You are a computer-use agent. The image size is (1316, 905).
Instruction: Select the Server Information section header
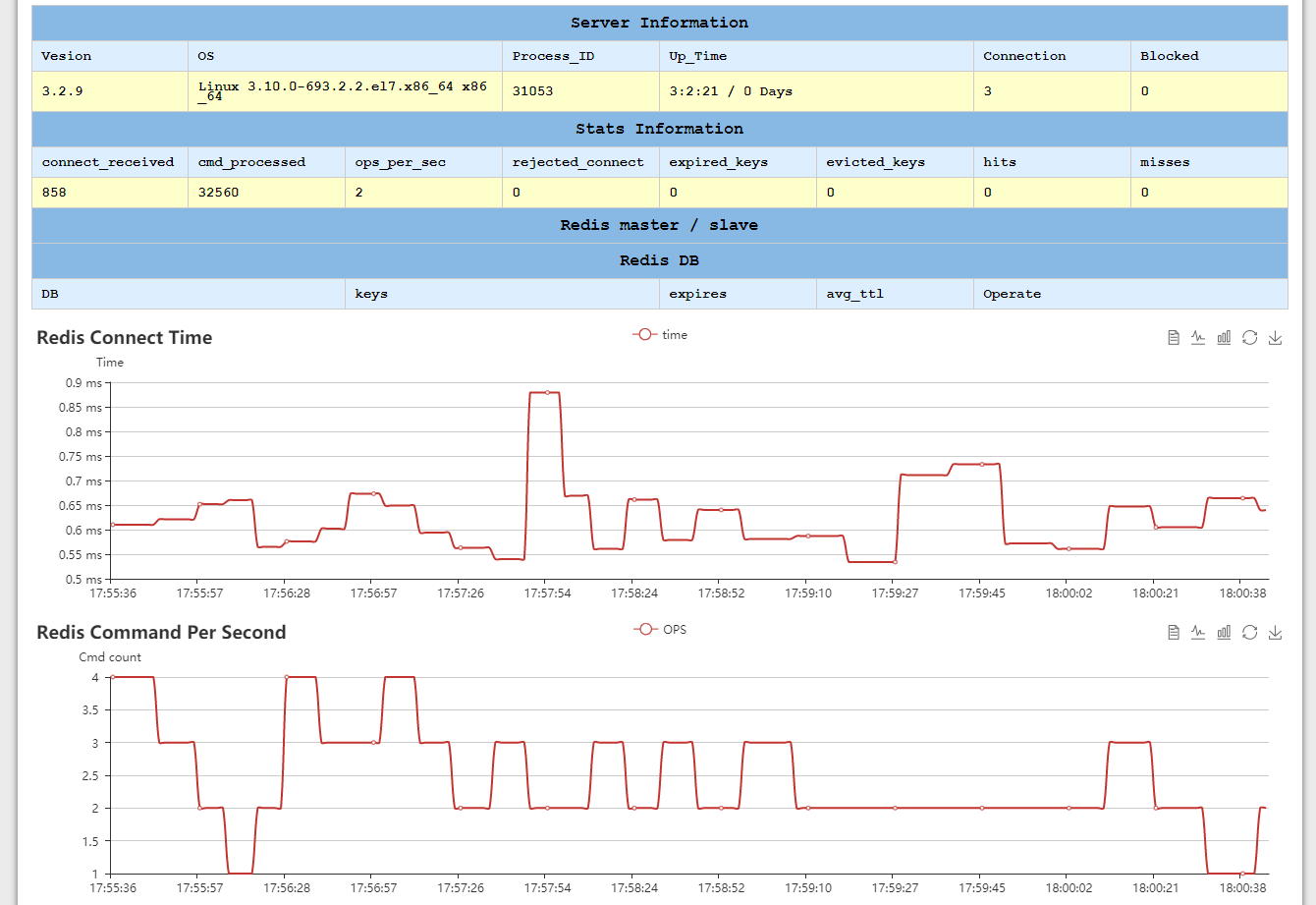click(659, 23)
